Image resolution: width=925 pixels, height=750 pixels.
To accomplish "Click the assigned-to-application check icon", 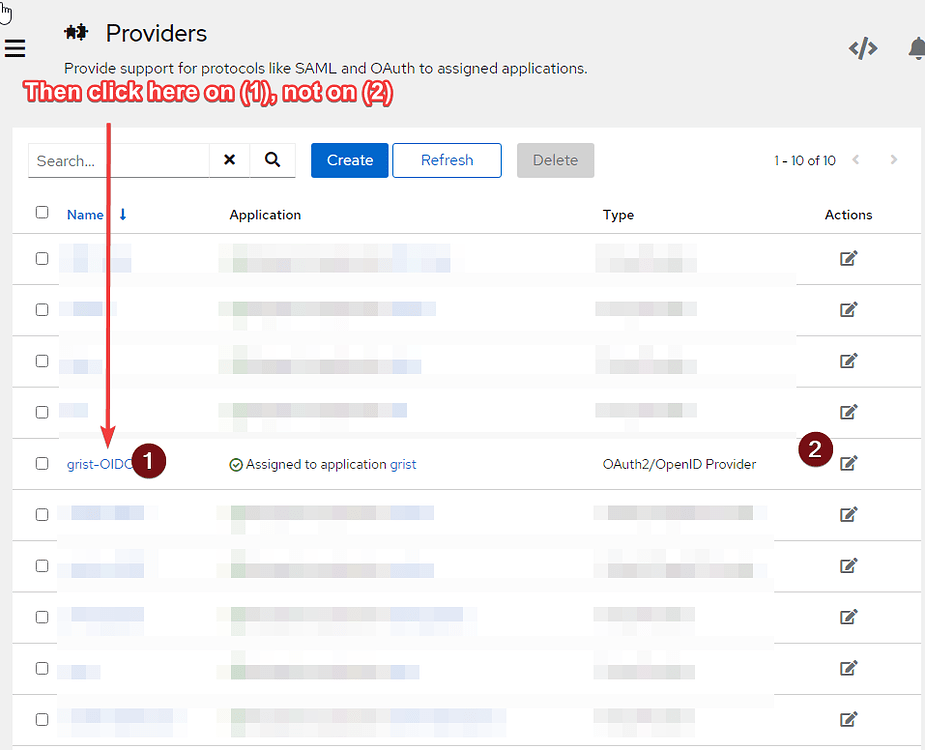I will (236, 464).
